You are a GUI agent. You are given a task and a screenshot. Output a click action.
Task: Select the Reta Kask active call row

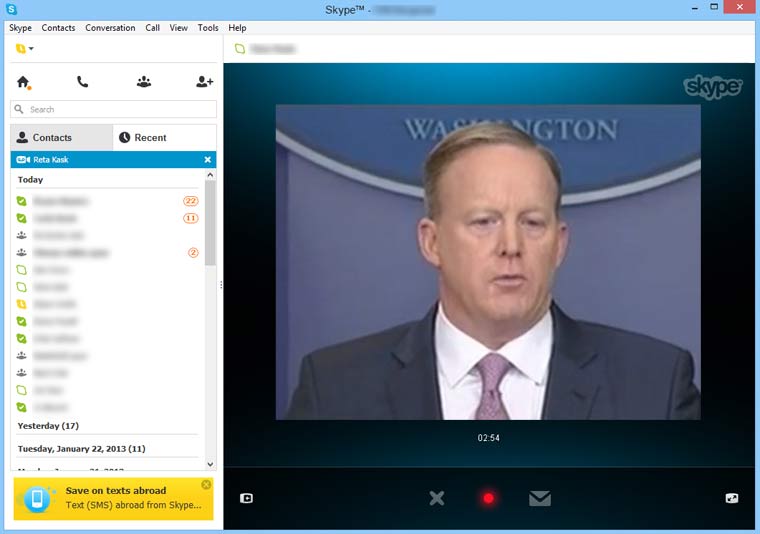tap(113, 159)
